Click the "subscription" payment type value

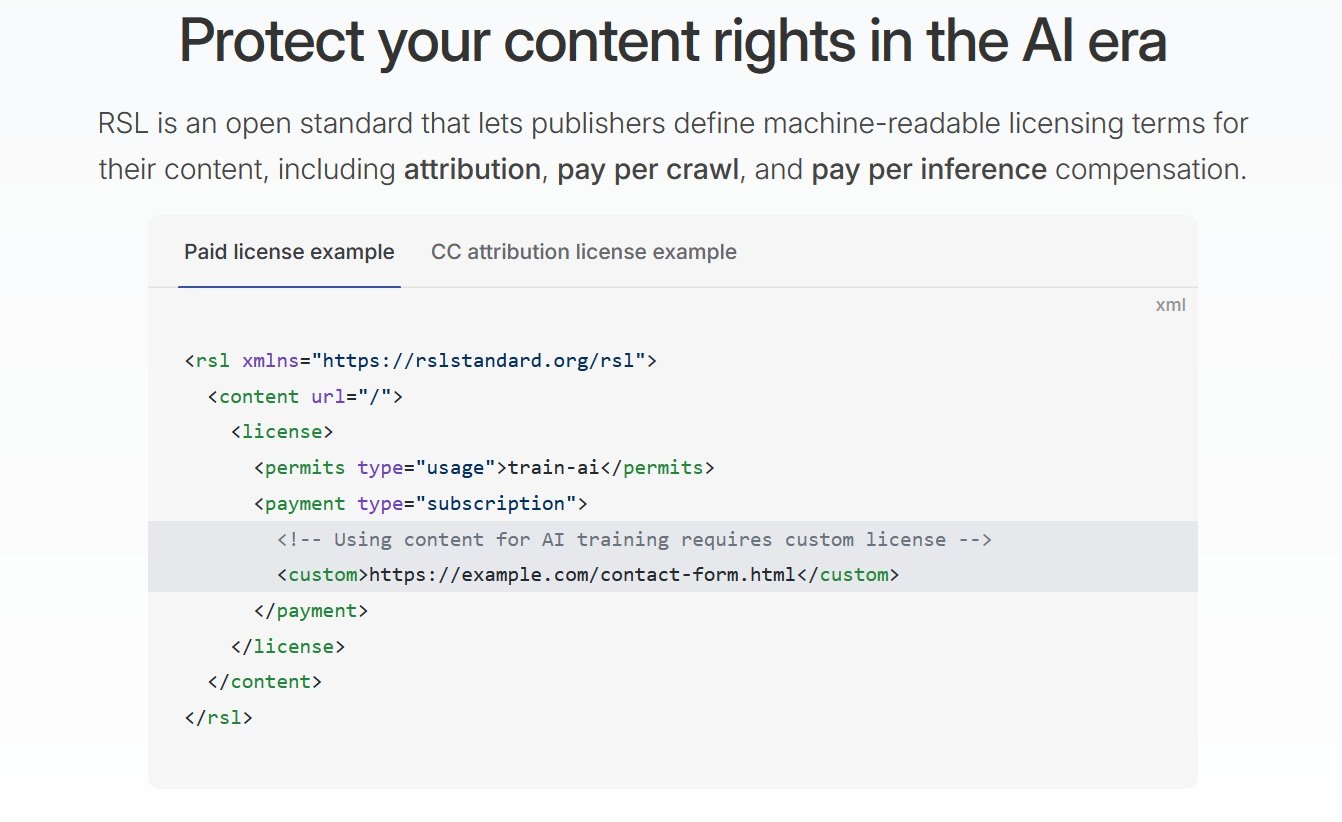point(496,504)
